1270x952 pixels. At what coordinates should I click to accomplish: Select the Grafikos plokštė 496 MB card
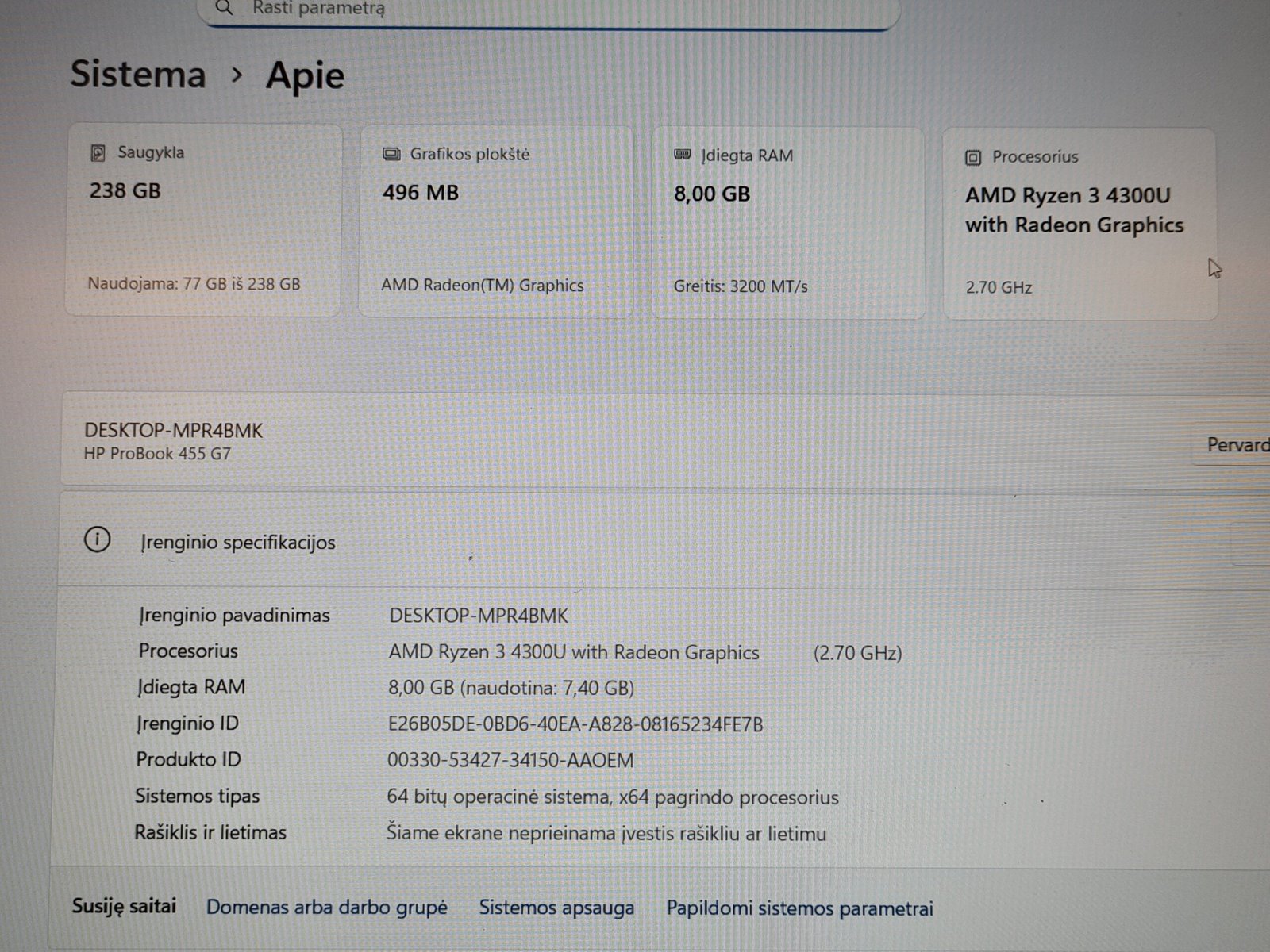point(495,222)
